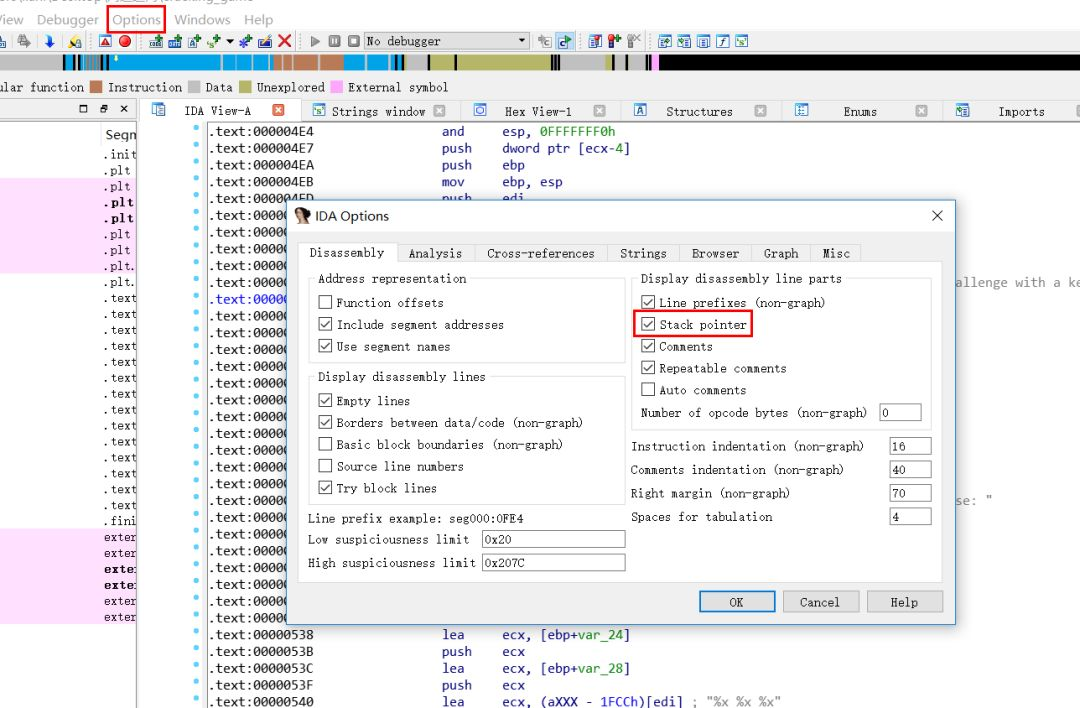Click the Low suspiciousness limit field
Viewport: 1080px width, 708px height.
tap(553, 539)
